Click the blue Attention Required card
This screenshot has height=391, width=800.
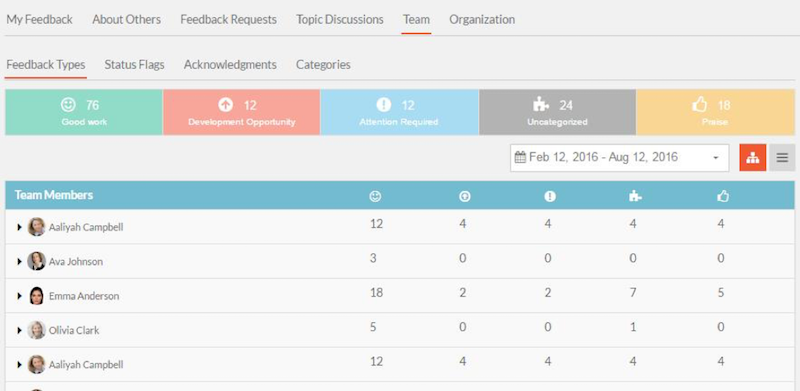click(x=399, y=112)
